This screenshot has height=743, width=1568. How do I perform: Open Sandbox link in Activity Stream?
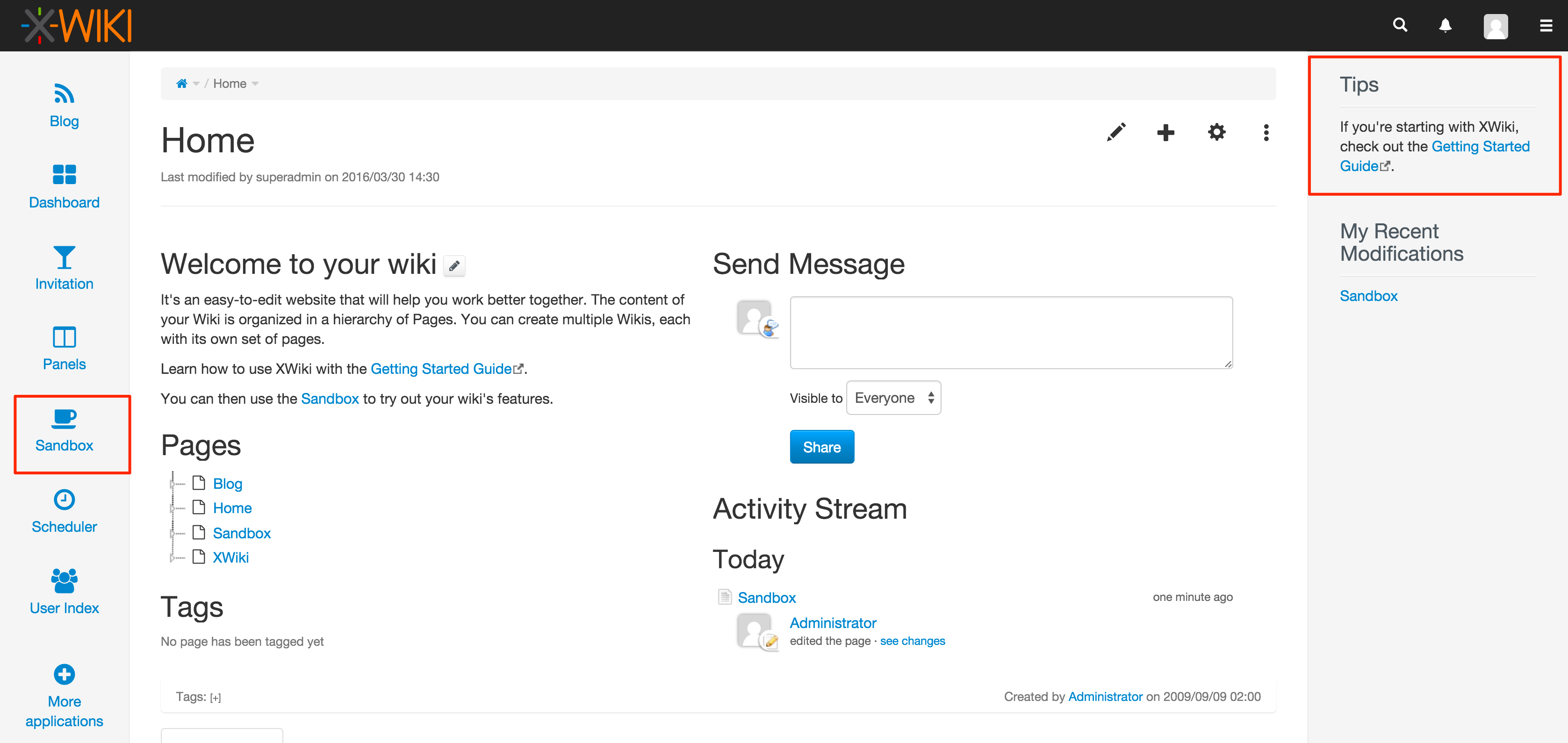pos(766,598)
